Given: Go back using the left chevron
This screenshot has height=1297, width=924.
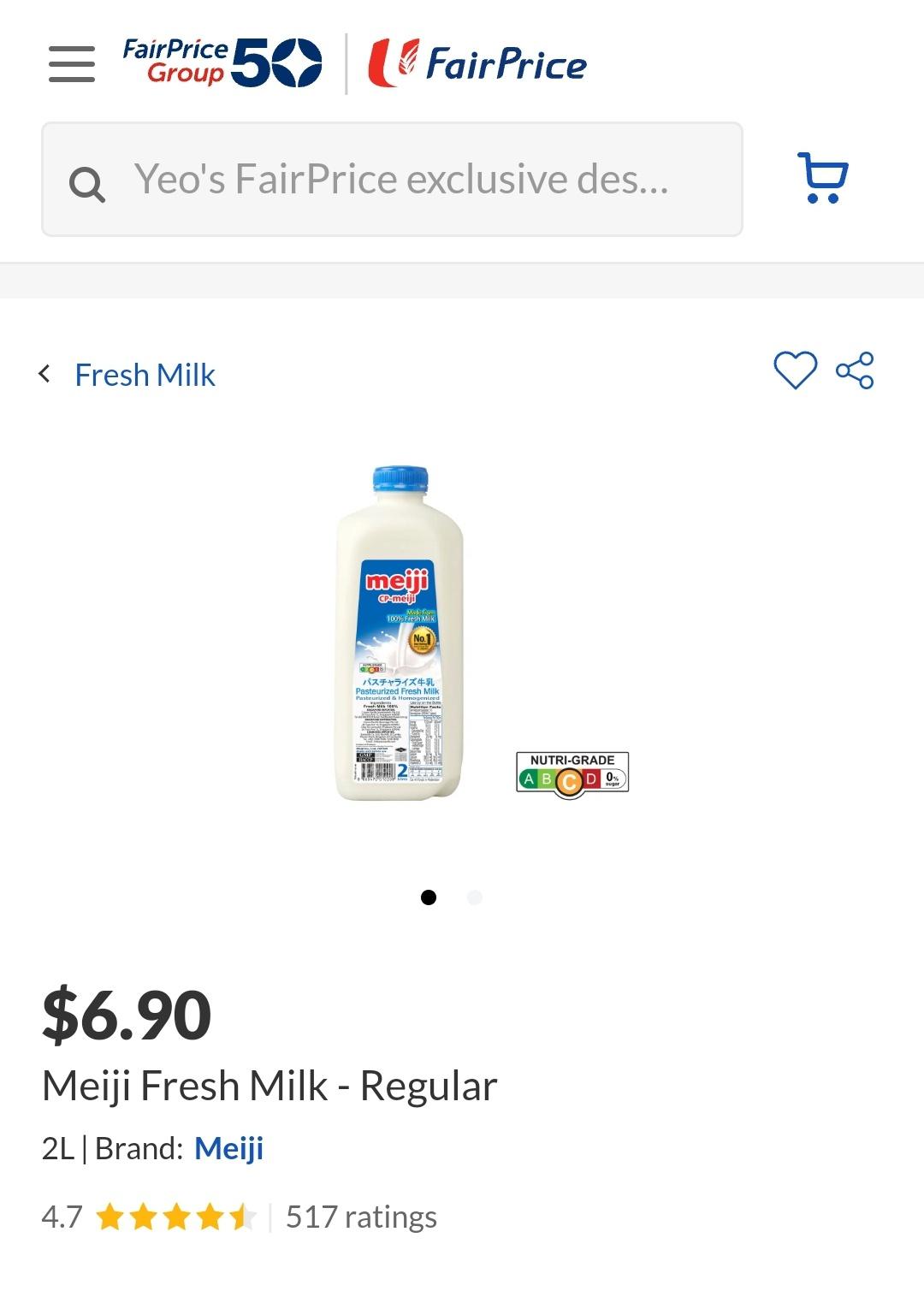Looking at the screenshot, I should coord(44,374).
